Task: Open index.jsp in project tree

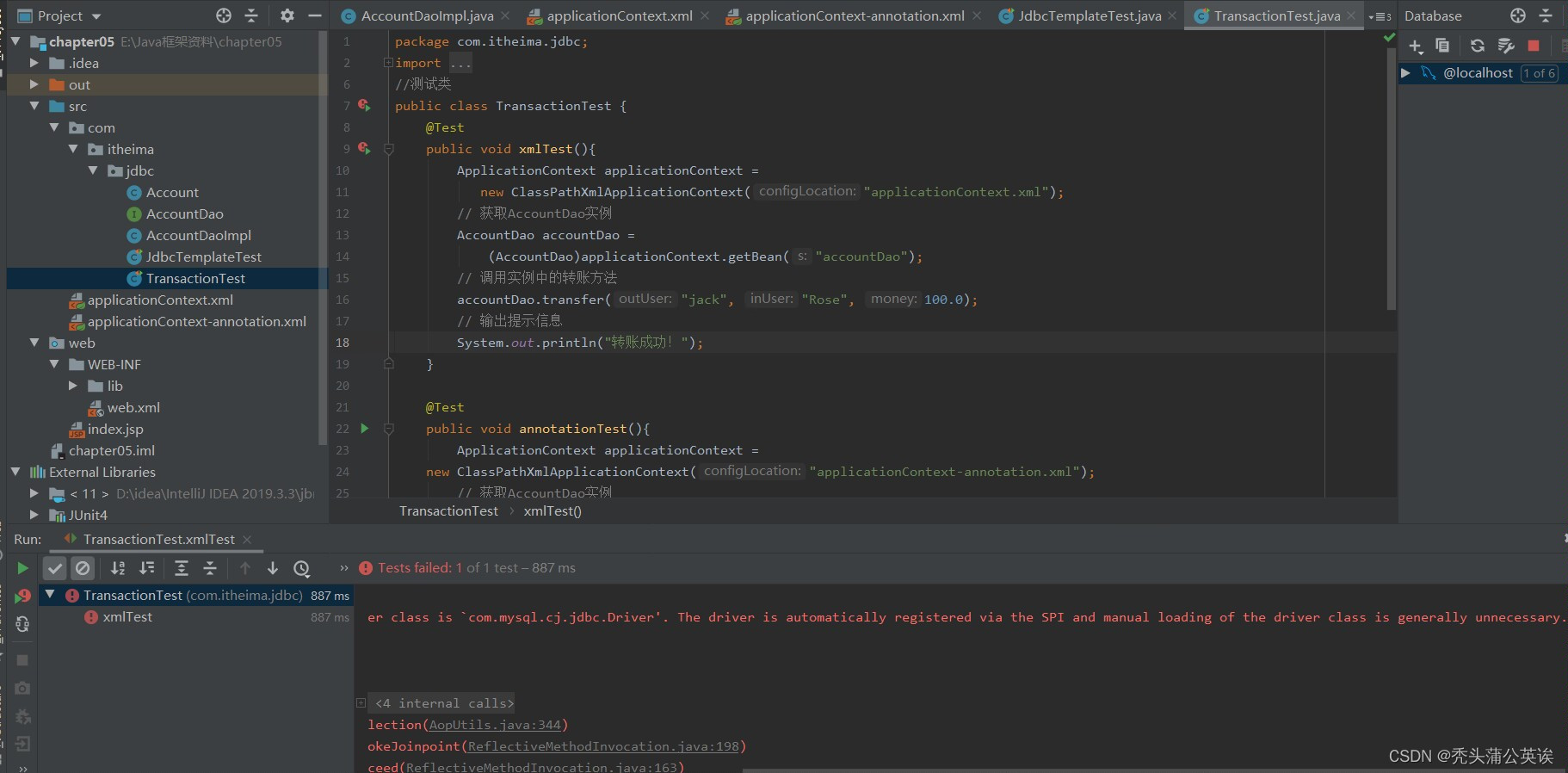Action: [107, 429]
